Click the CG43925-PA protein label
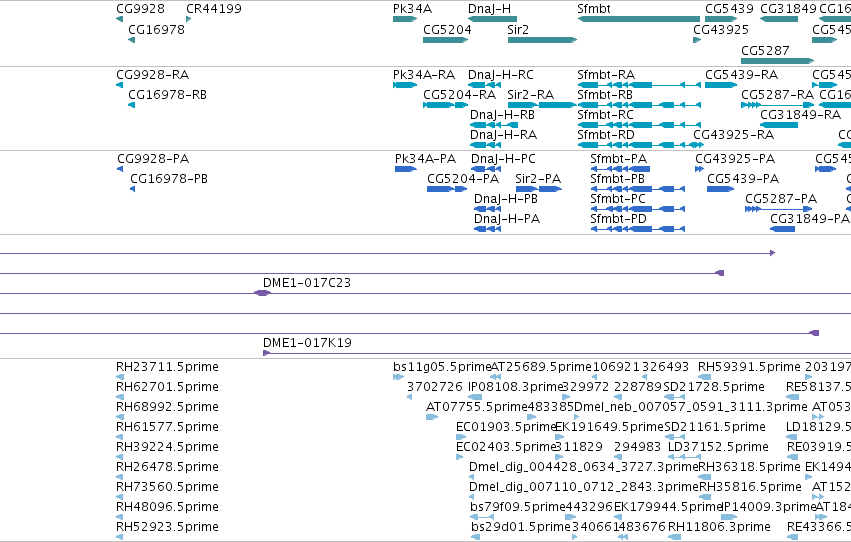The height and width of the screenshot is (542, 851). coord(735,158)
